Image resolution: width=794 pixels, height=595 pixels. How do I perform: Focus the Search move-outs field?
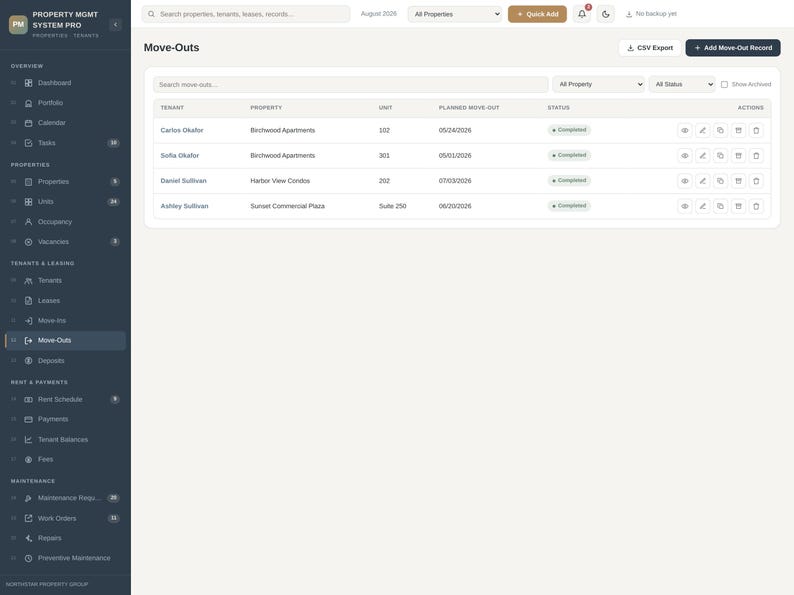coord(350,85)
